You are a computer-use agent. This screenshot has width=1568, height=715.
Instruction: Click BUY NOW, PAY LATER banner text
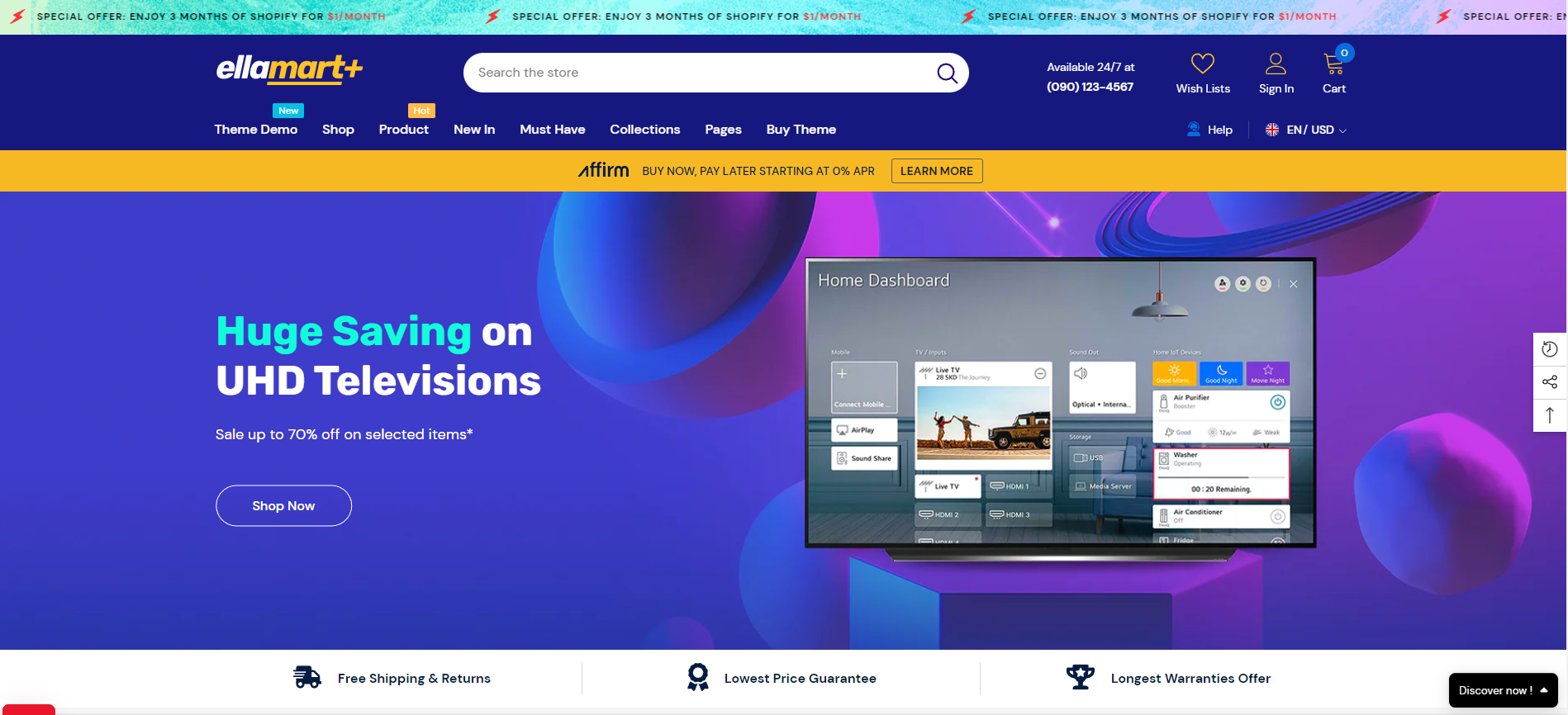(758, 171)
